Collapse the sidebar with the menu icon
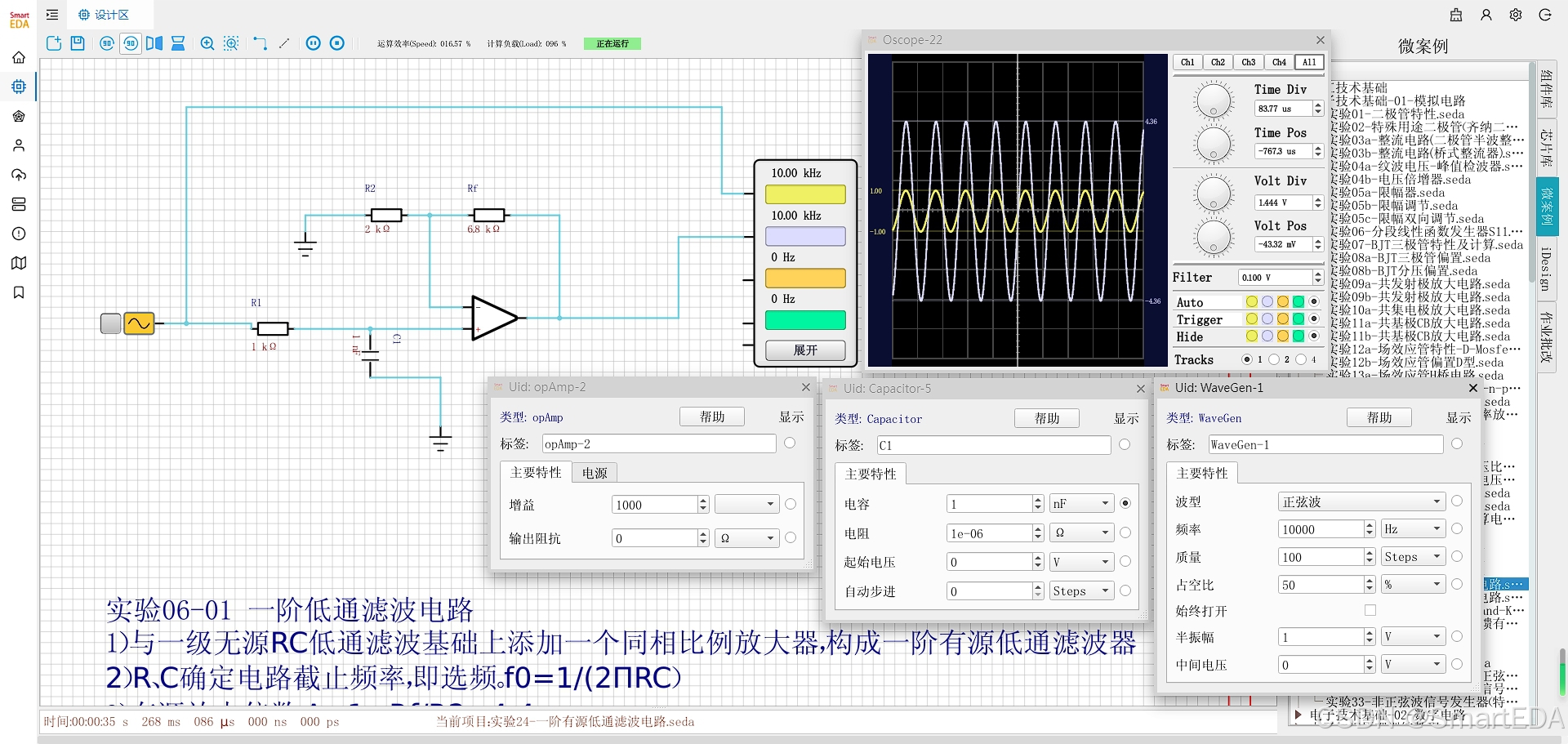 pyautogui.click(x=52, y=15)
